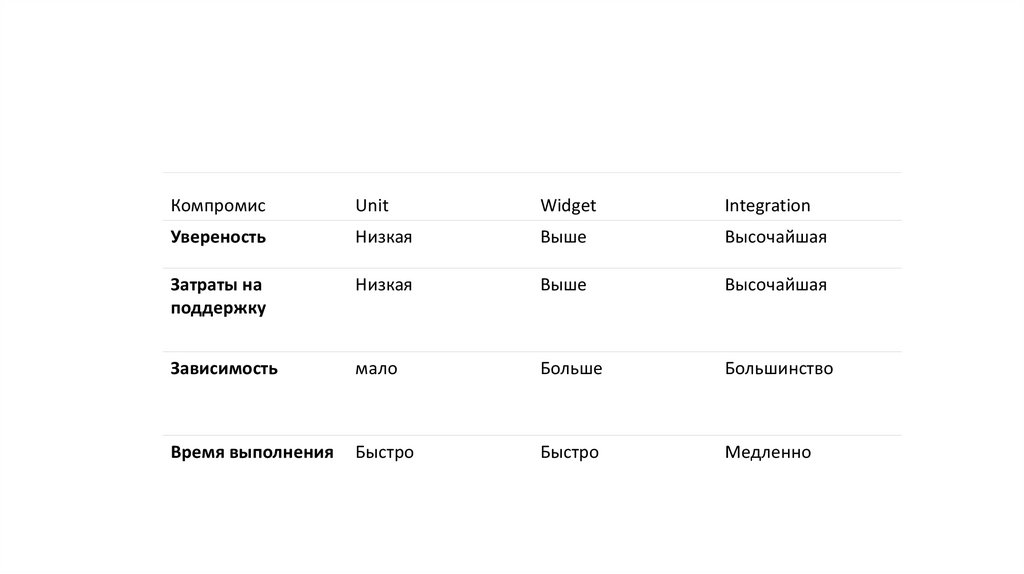Select the Widget column header
Image resolution: width=1024 pixels, height=574 pixels.
coord(568,206)
